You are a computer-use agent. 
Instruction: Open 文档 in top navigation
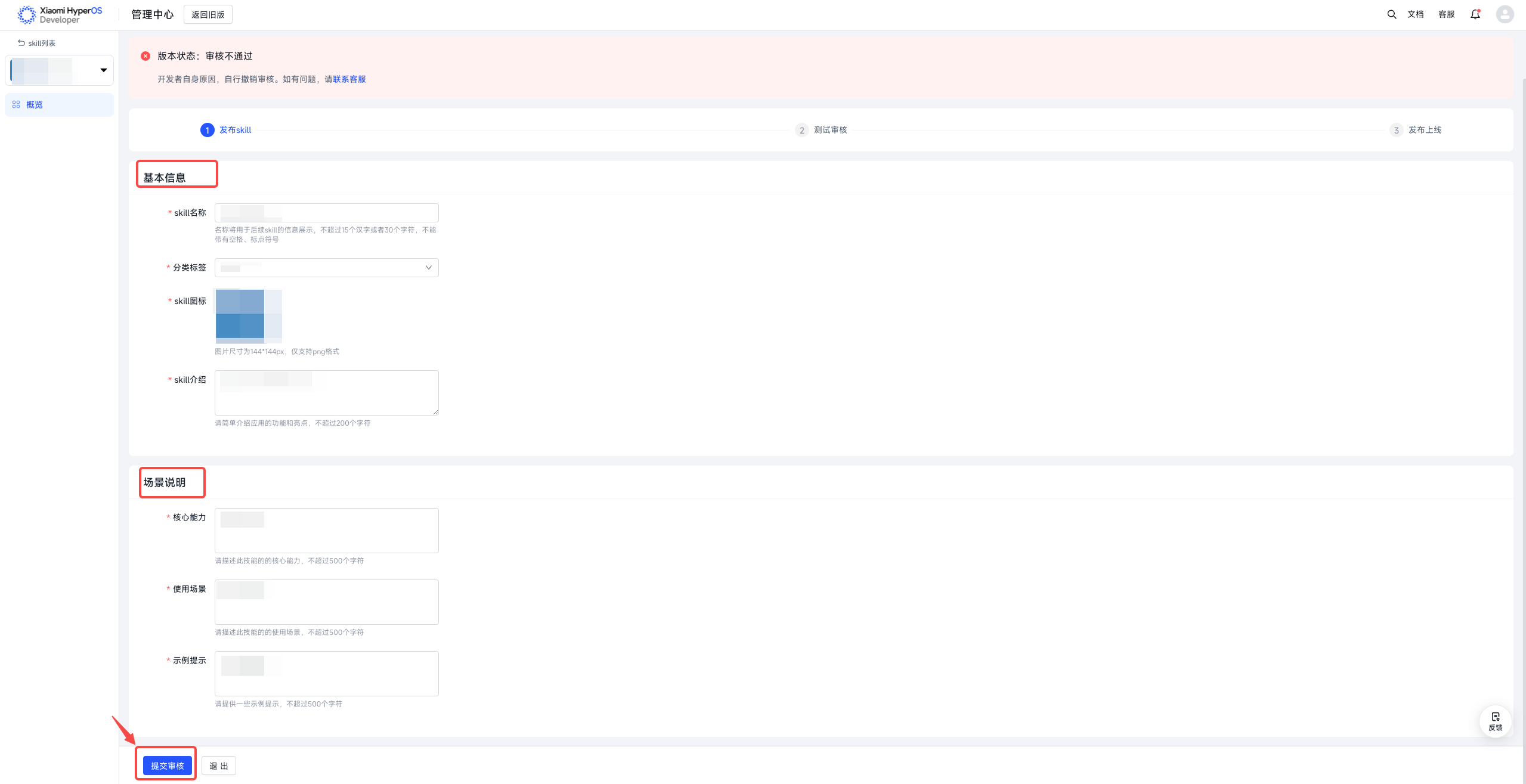[x=1415, y=14]
